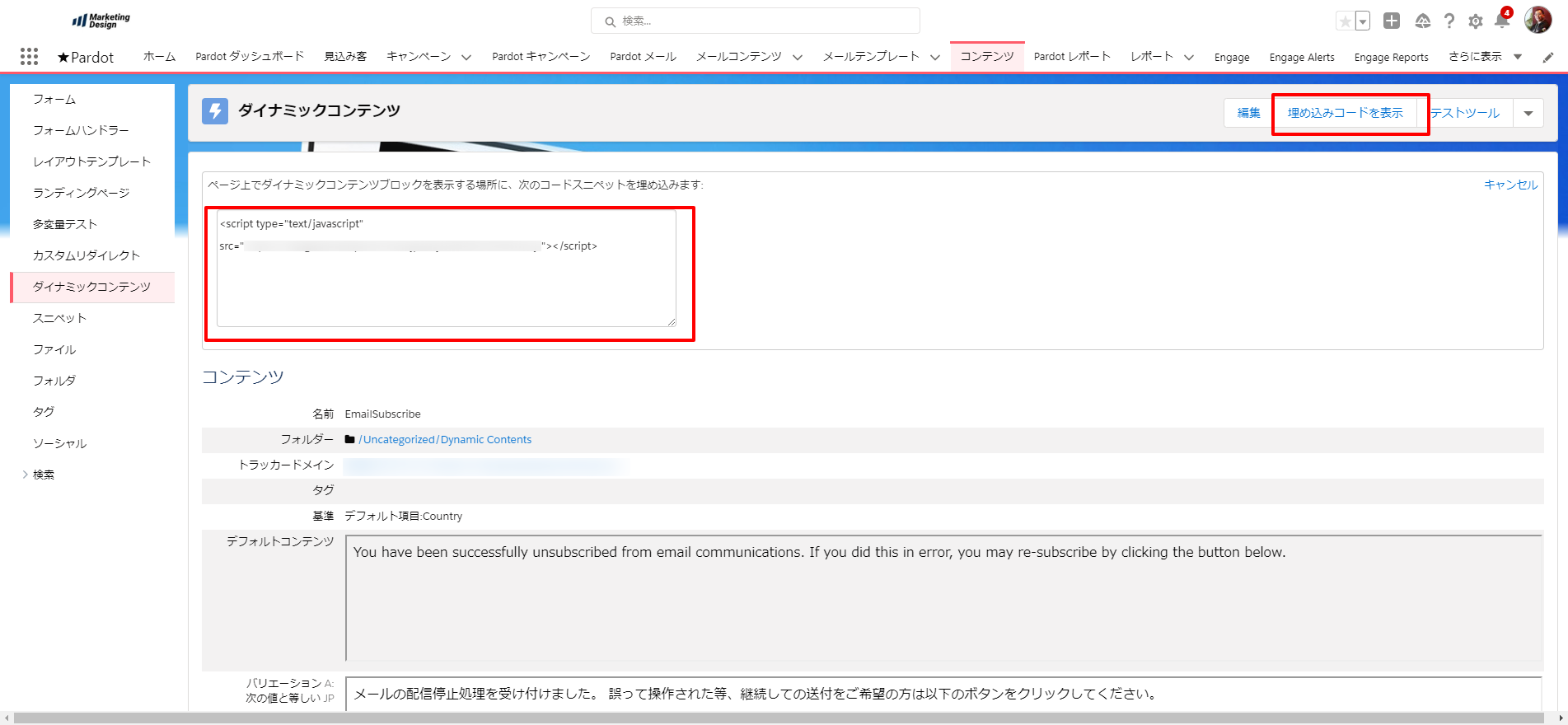Open the help question mark icon

click(x=1449, y=21)
